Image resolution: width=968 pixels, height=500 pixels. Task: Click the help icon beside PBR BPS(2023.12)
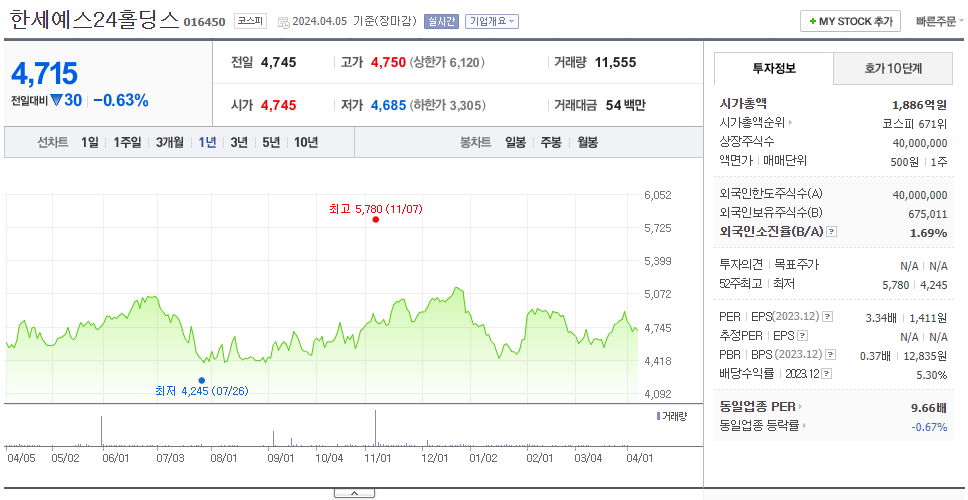(831, 355)
